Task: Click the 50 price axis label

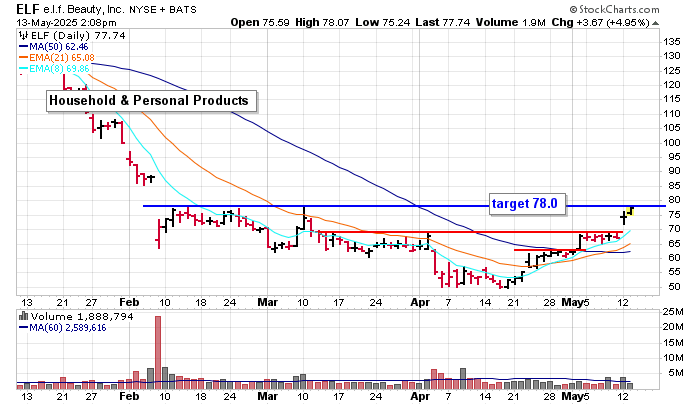Action: click(x=675, y=287)
